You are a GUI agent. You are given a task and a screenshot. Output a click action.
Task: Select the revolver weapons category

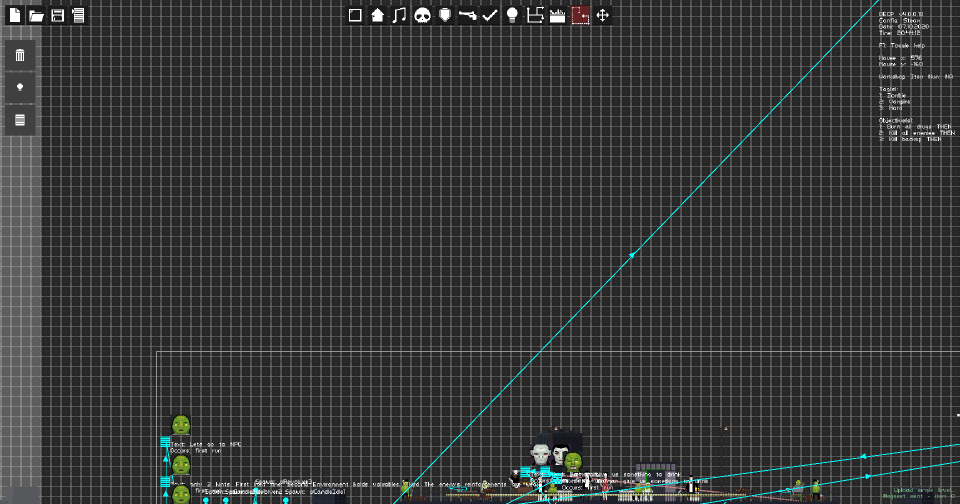(467, 15)
